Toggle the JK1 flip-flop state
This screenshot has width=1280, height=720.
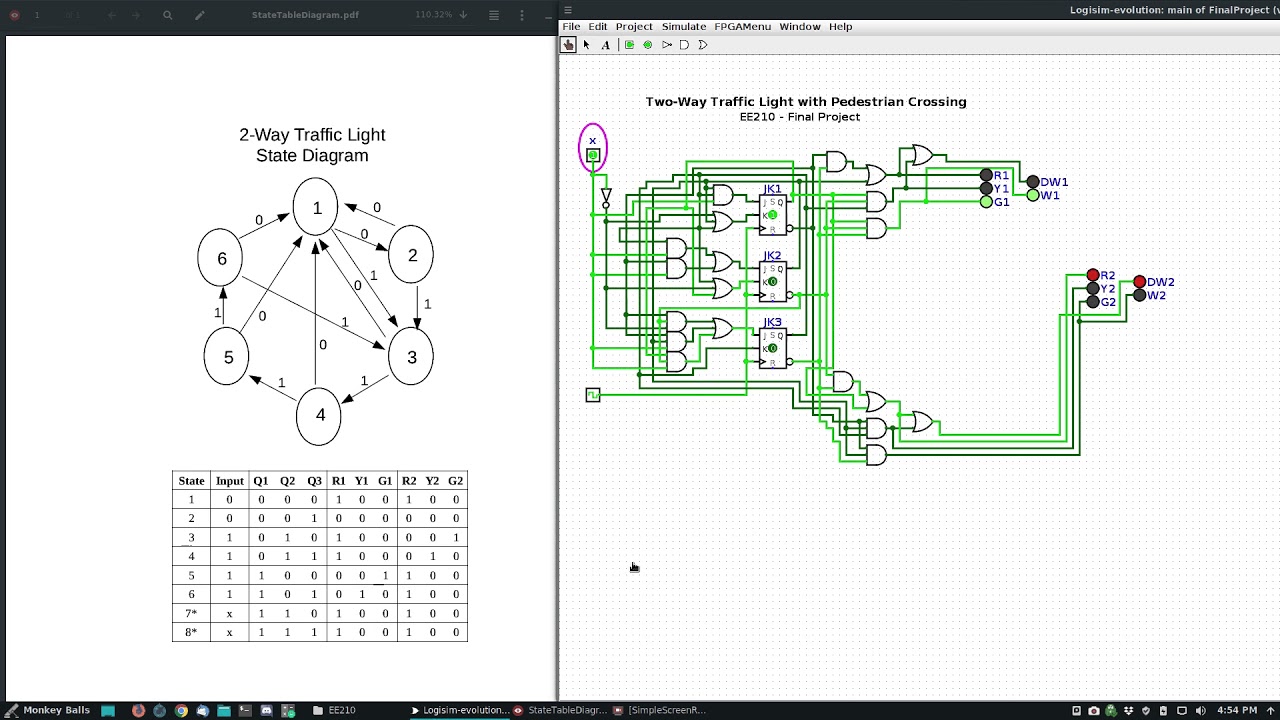(x=772, y=215)
